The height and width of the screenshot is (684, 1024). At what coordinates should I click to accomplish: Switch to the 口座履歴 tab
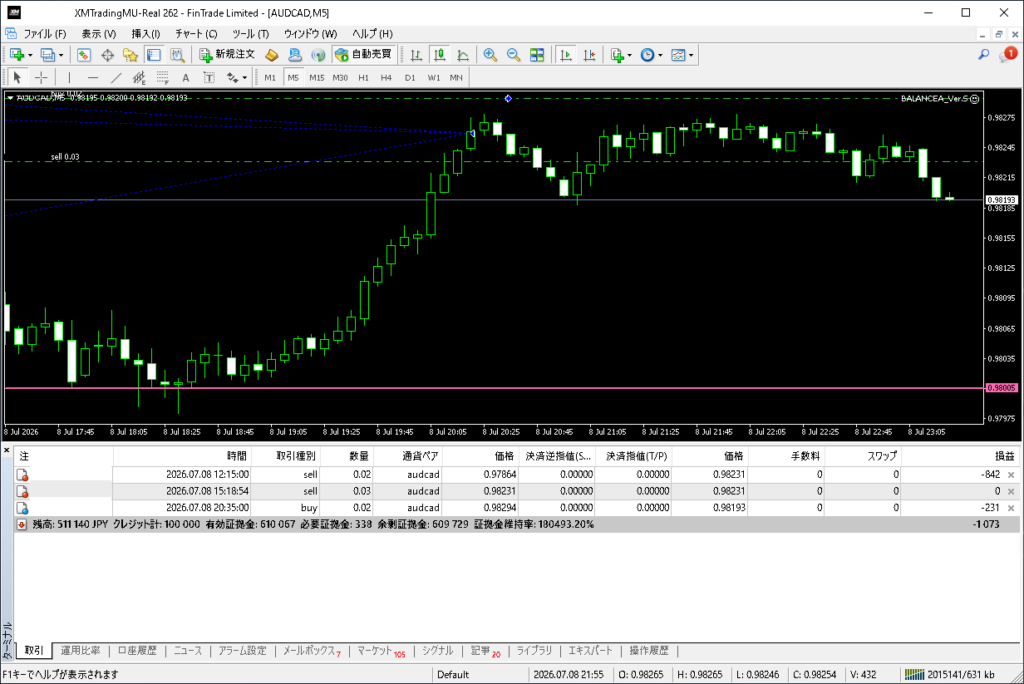[137, 651]
